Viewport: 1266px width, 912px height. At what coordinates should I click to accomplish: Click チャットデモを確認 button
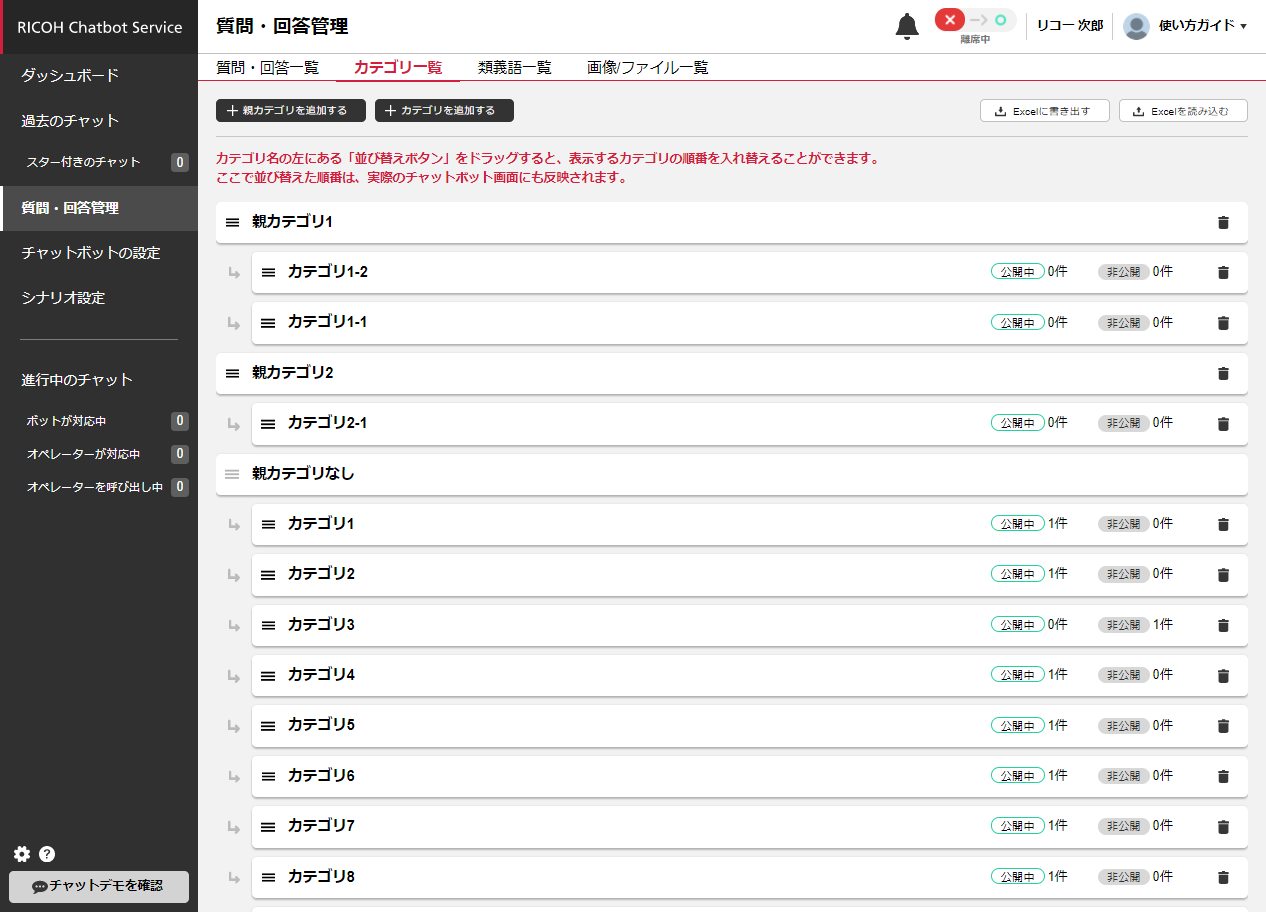point(98,886)
